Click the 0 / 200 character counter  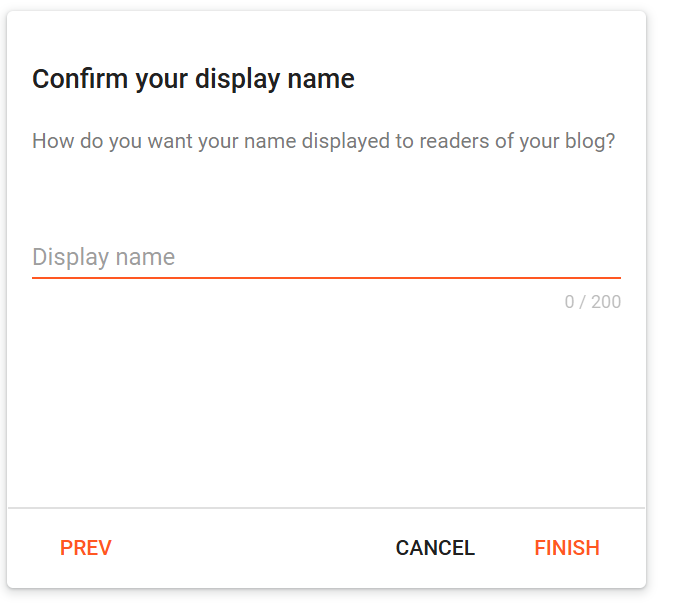tap(592, 302)
